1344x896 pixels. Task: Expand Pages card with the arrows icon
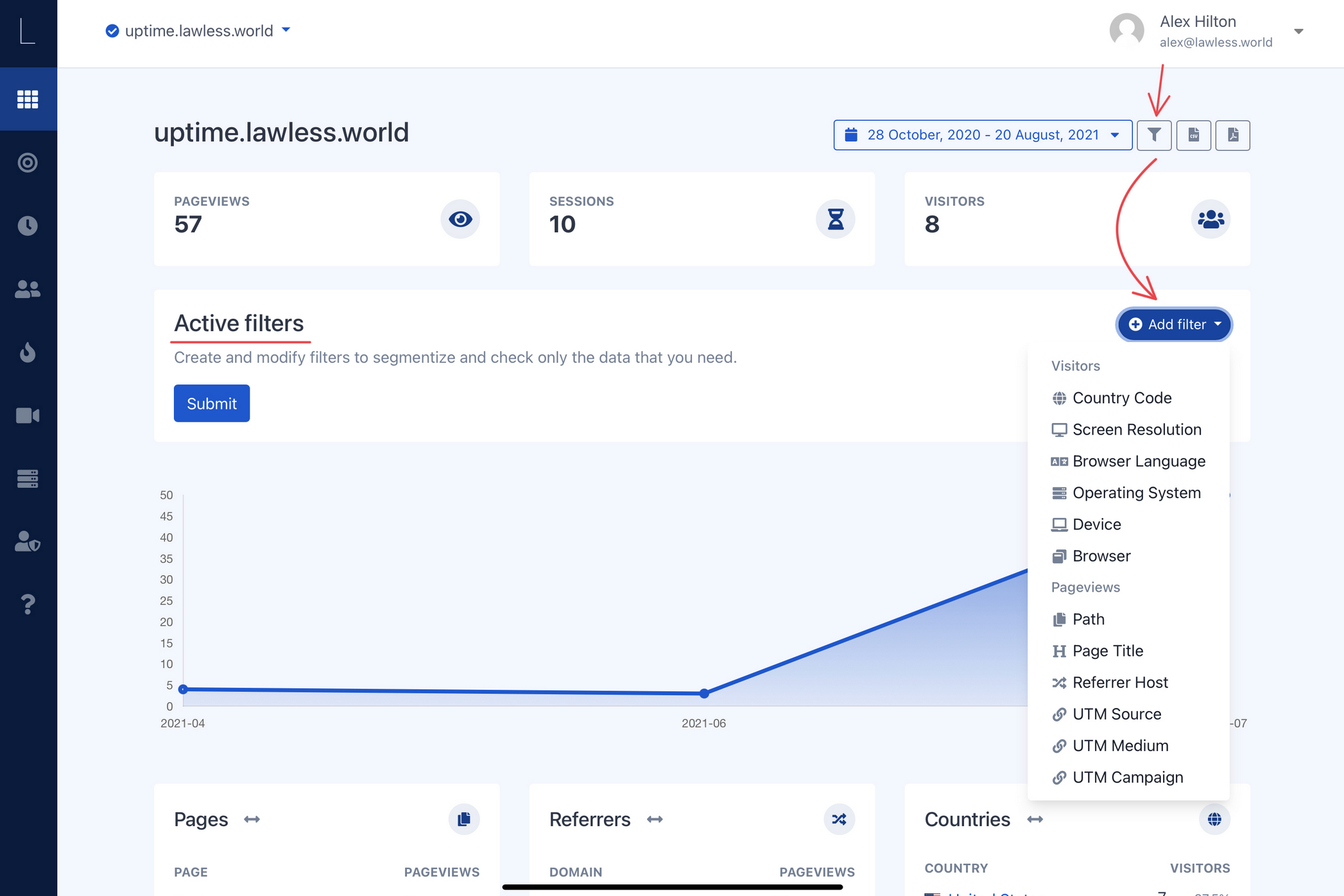[252, 819]
